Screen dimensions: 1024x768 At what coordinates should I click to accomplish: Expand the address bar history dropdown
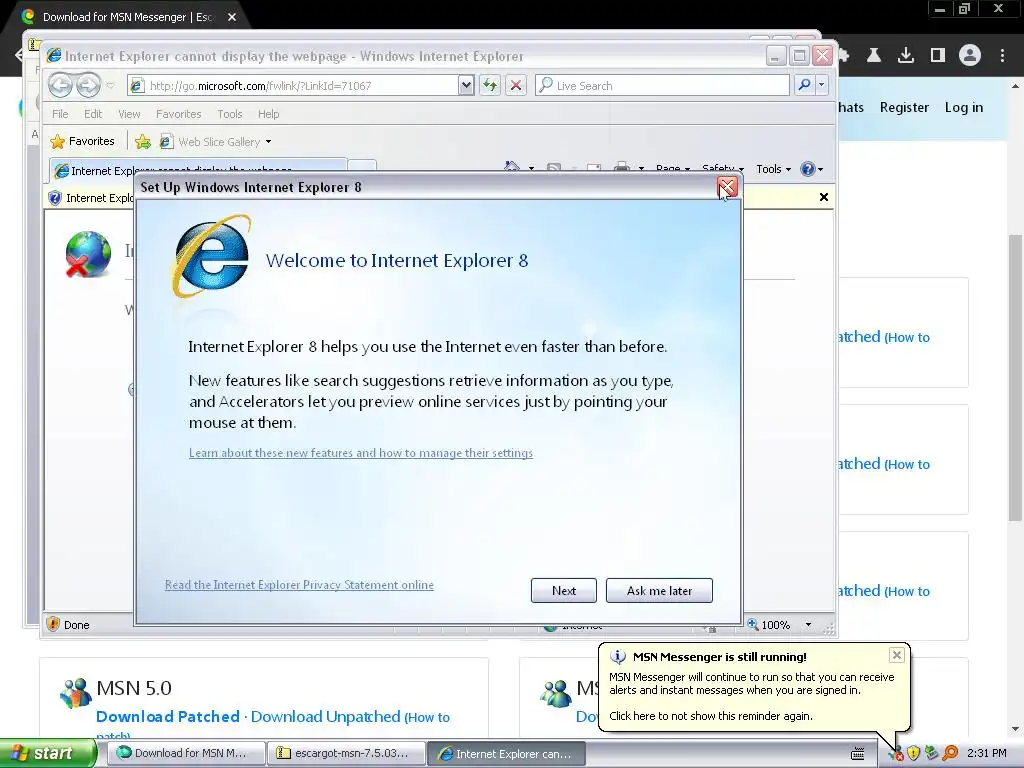click(466, 86)
